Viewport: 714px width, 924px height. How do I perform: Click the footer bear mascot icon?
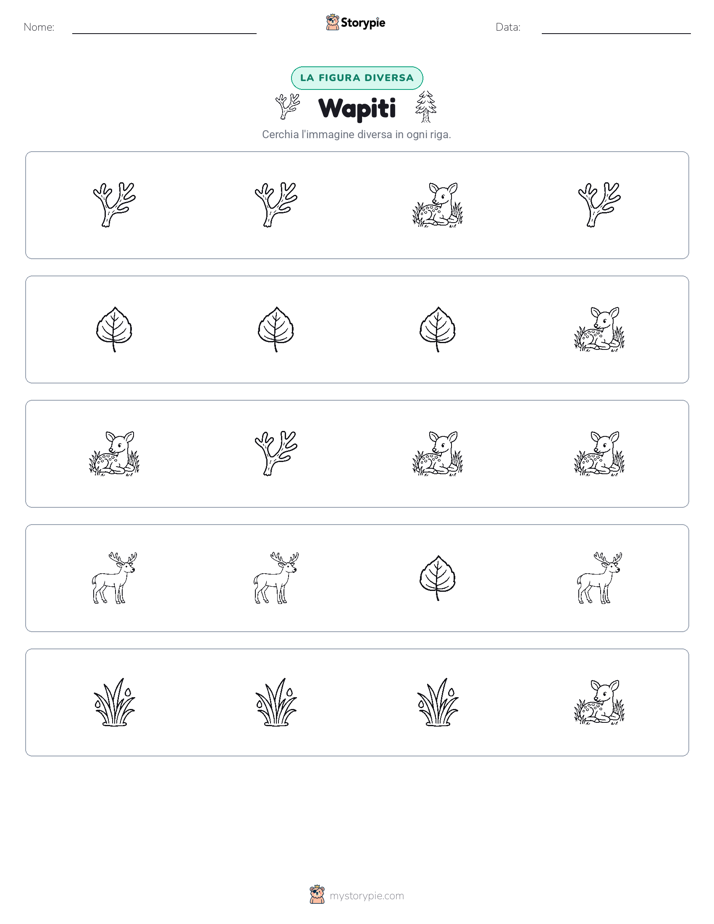point(317,895)
